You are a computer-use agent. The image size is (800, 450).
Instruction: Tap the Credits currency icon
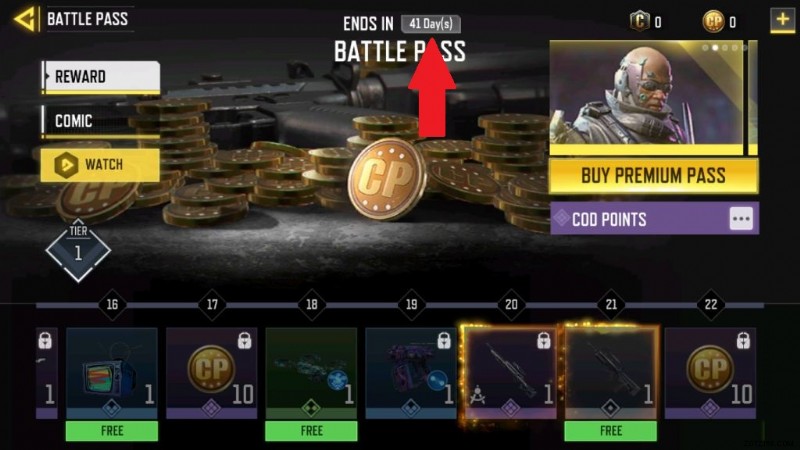coord(639,21)
